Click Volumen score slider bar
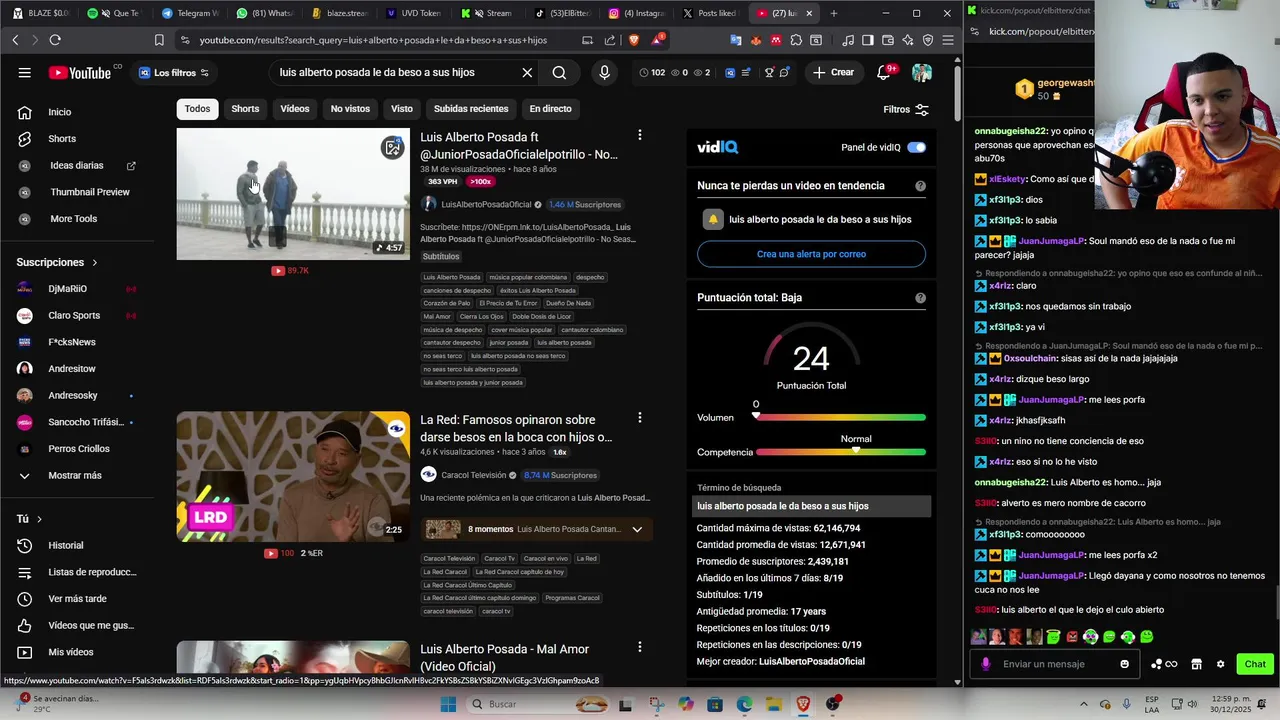Viewport: 1280px width, 720px height. point(841,417)
